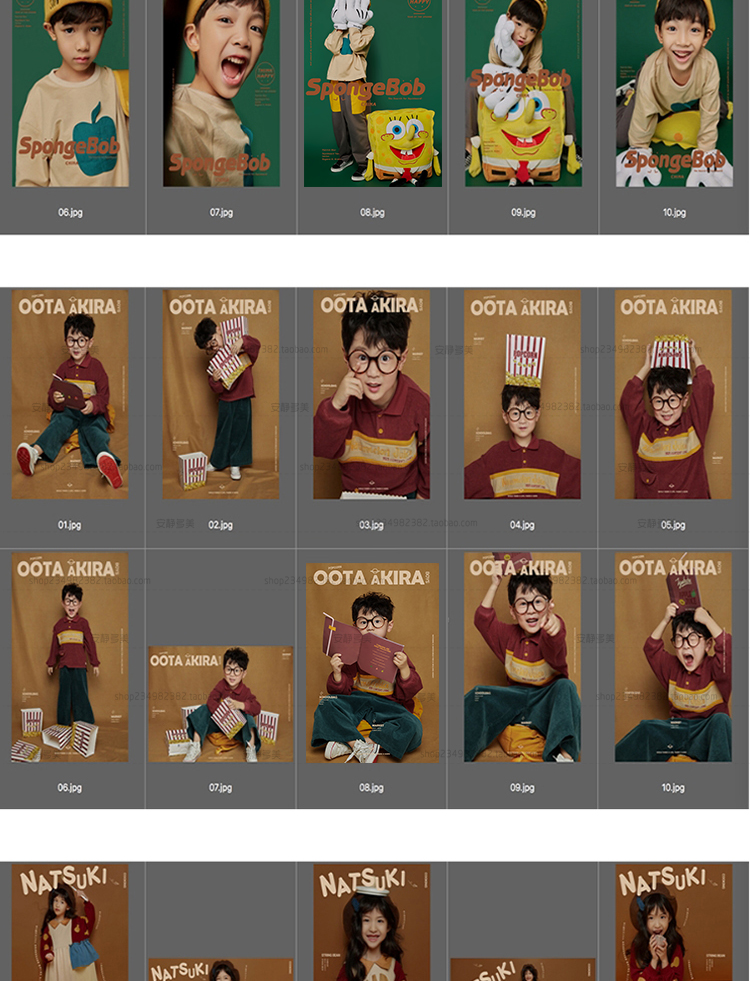Select SpongeBob thumbnail of smiling boy crawling
Screen dimensions: 750x981
(674, 93)
